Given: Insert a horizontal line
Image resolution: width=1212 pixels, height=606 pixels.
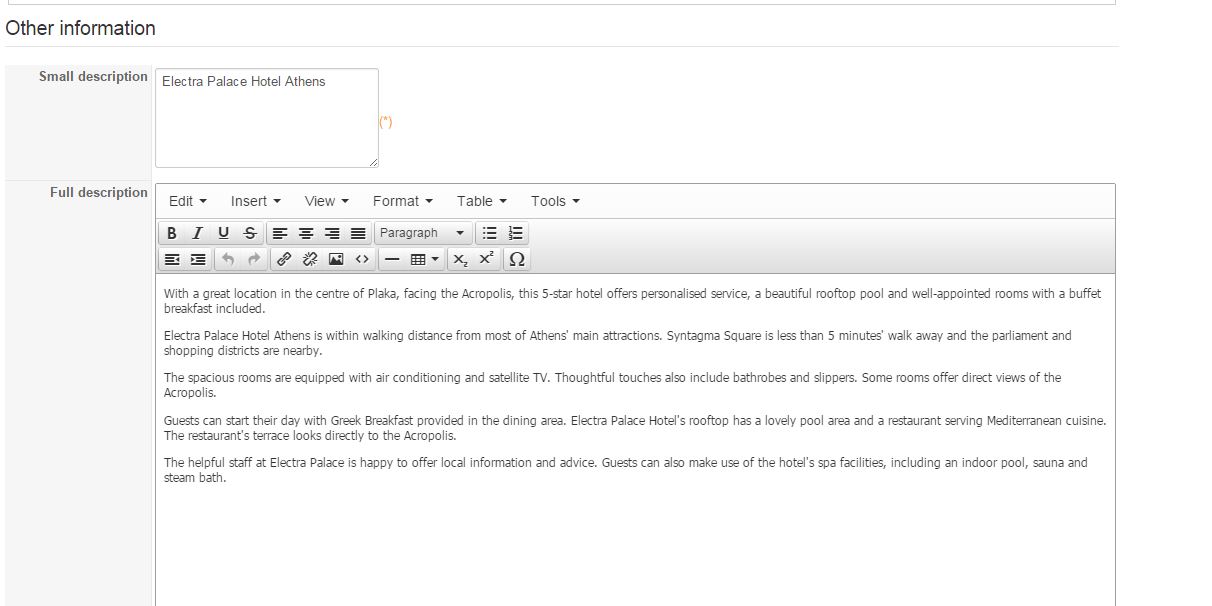Looking at the screenshot, I should tap(392, 259).
